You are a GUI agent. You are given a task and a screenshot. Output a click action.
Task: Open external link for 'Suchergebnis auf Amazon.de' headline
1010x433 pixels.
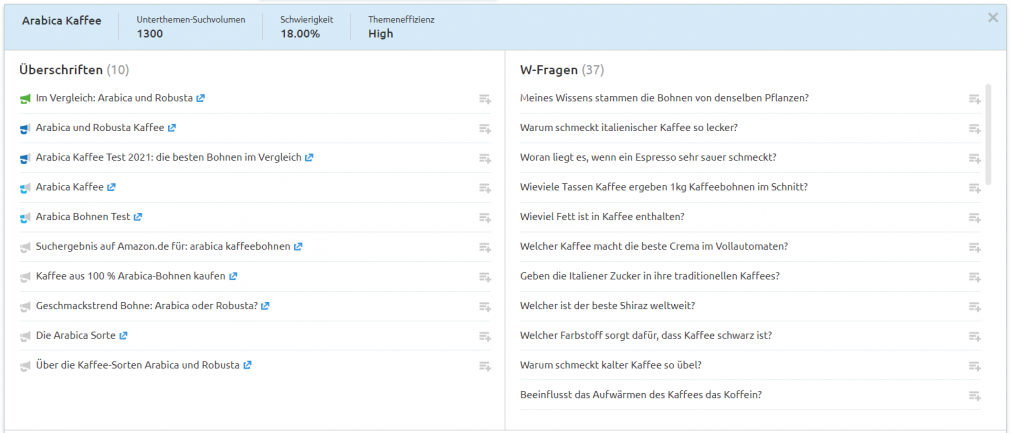click(x=298, y=247)
